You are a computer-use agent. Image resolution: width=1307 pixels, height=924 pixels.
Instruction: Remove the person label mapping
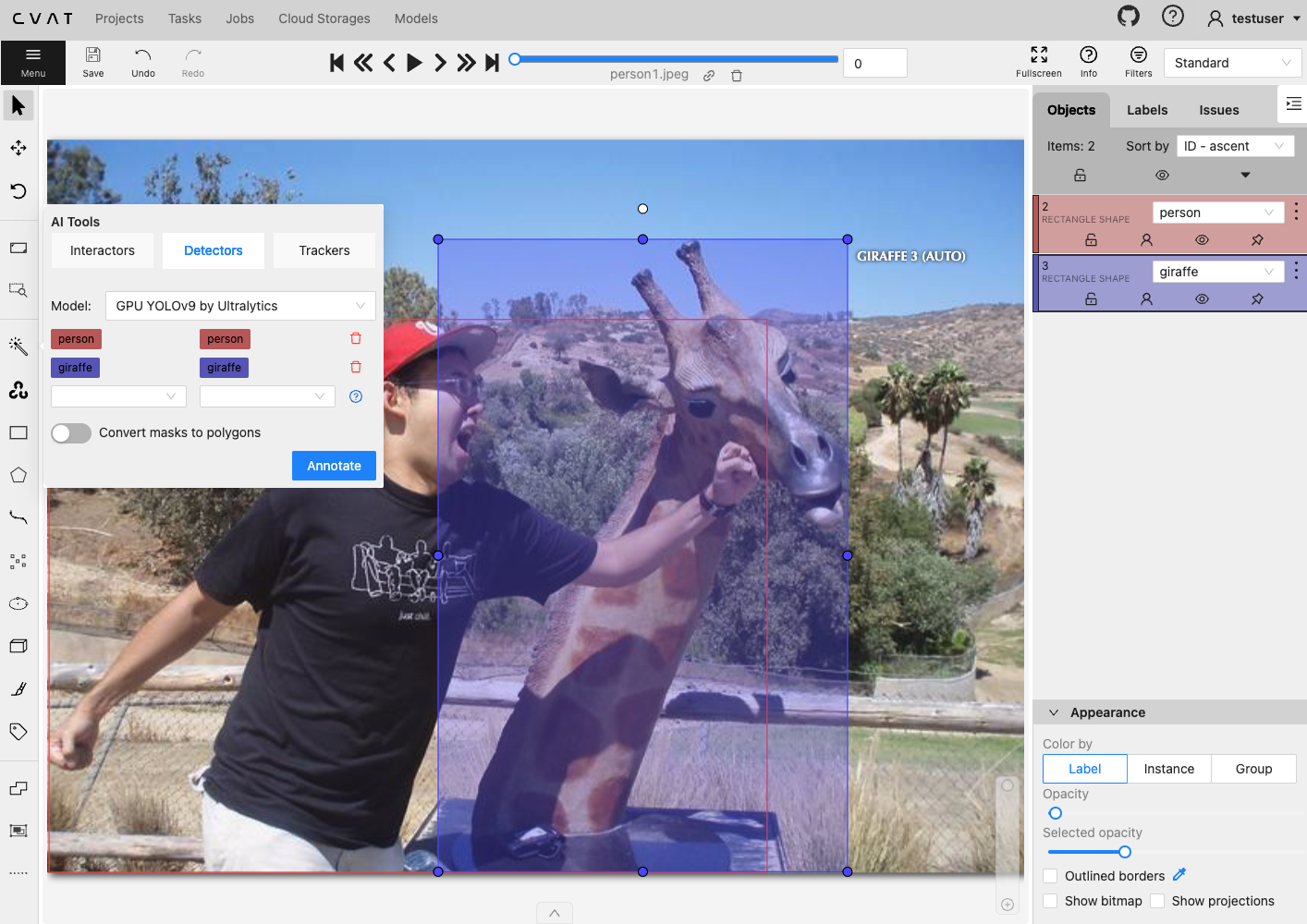pyautogui.click(x=356, y=339)
